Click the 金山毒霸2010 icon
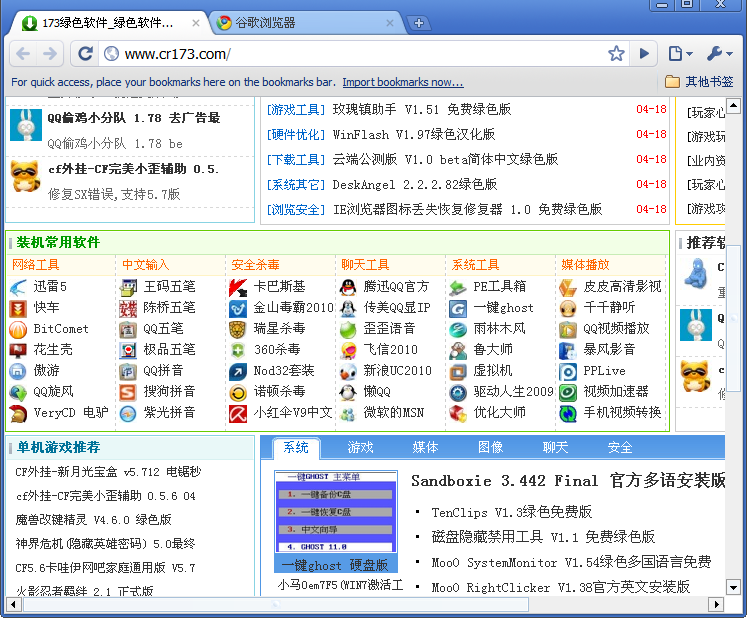 point(238,309)
